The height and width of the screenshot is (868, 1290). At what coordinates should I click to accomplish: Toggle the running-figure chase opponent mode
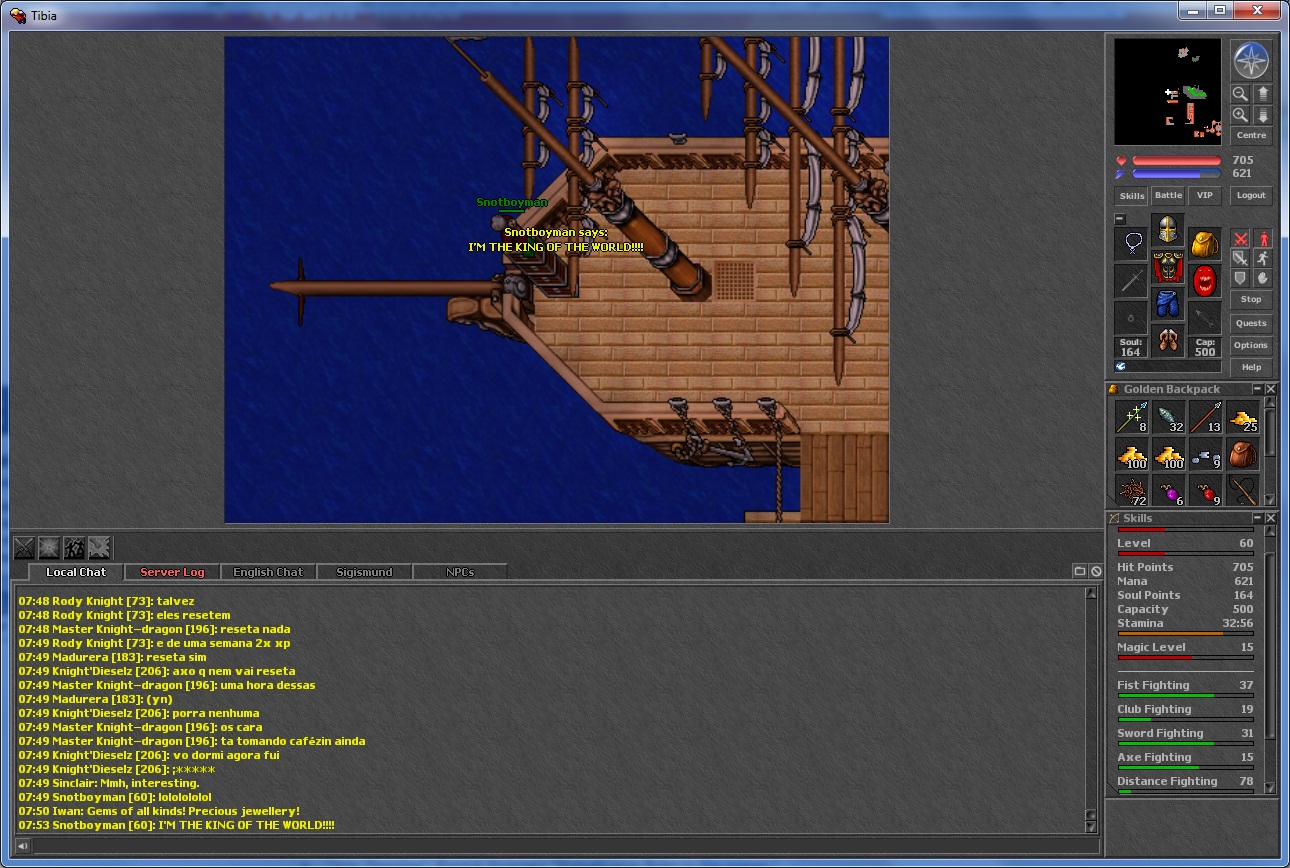tap(1262, 259)
